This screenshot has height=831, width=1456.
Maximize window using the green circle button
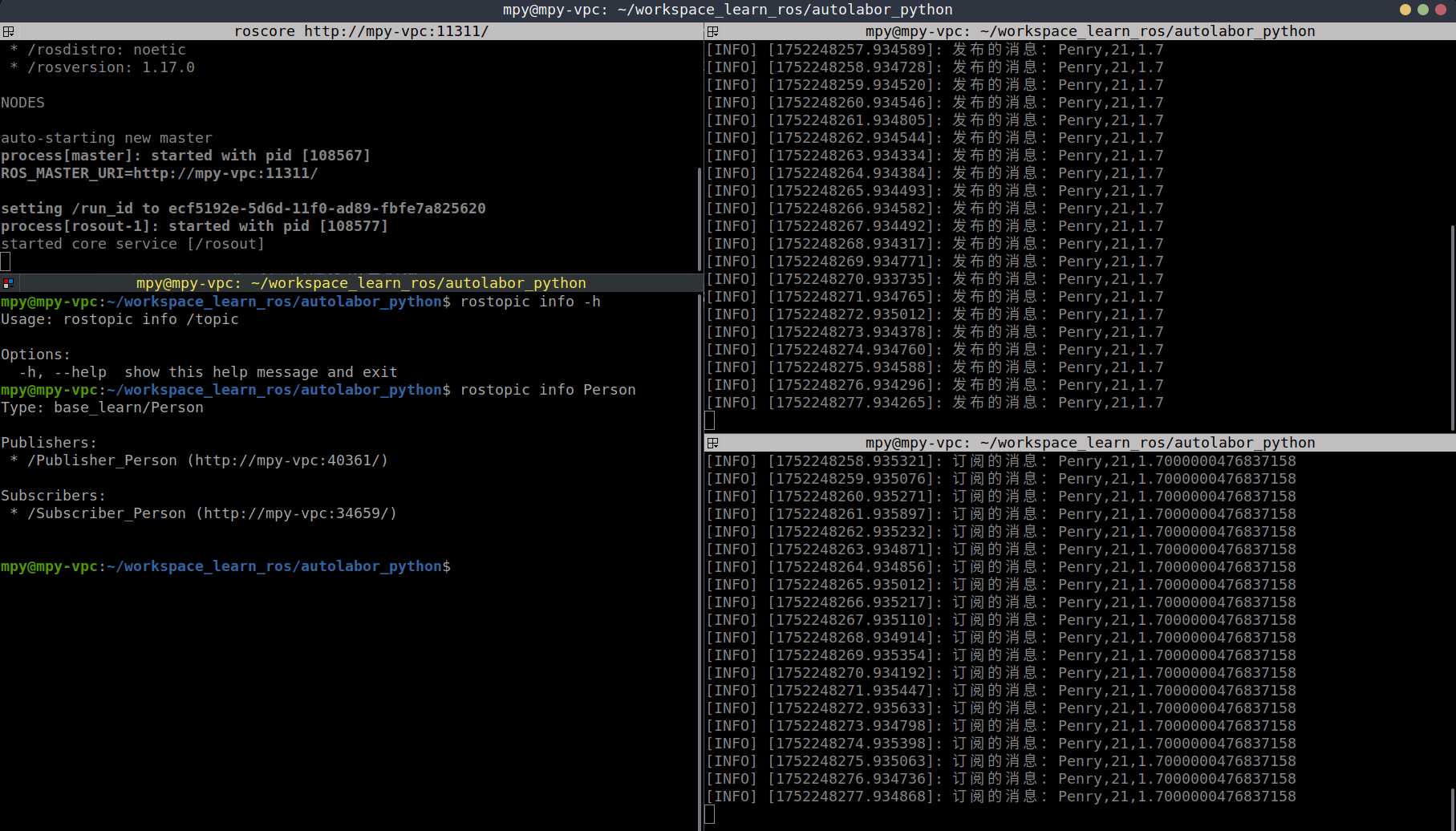coord(1422,10)
